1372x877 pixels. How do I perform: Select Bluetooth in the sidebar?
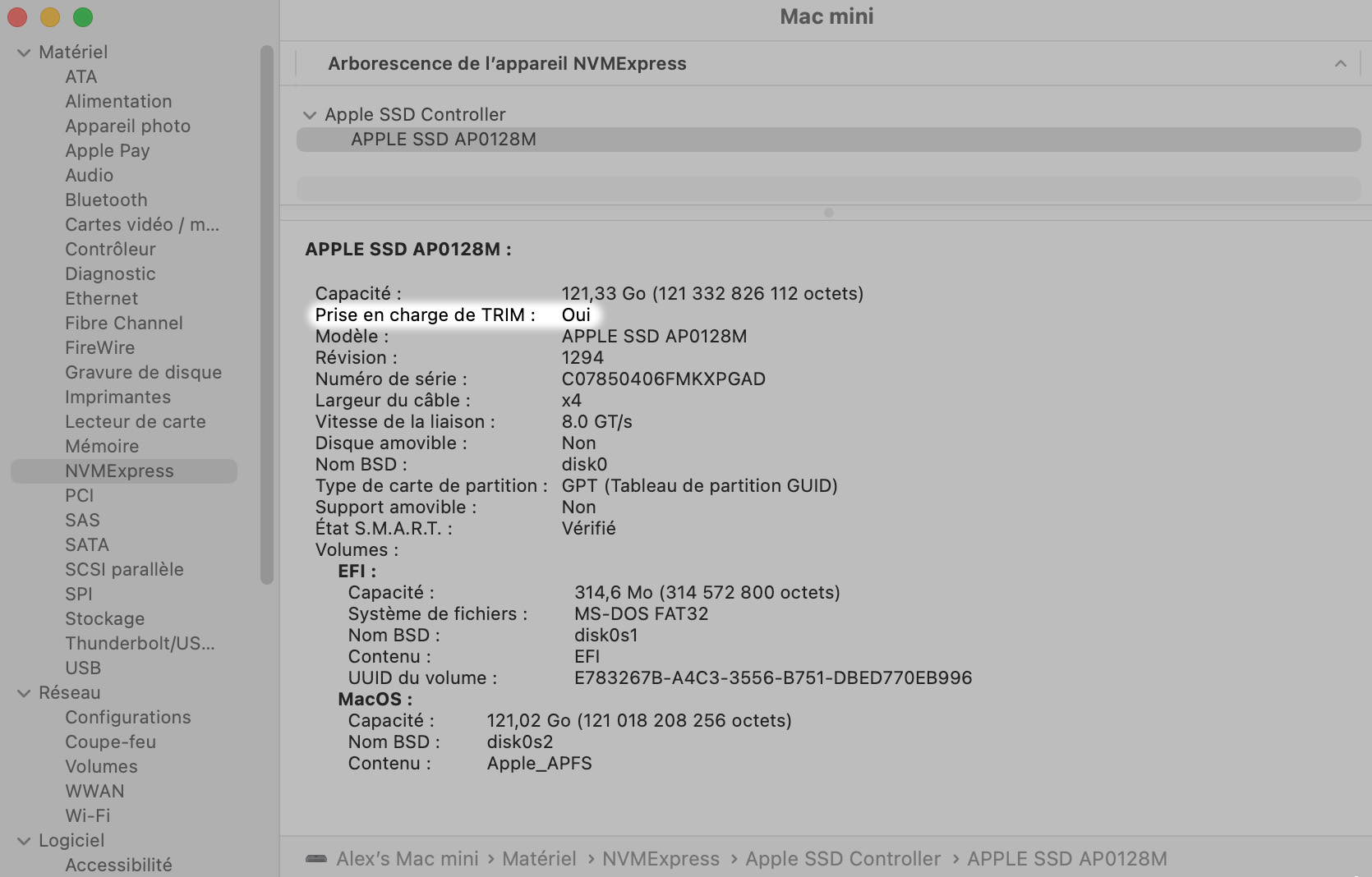[x=106, y=200]
